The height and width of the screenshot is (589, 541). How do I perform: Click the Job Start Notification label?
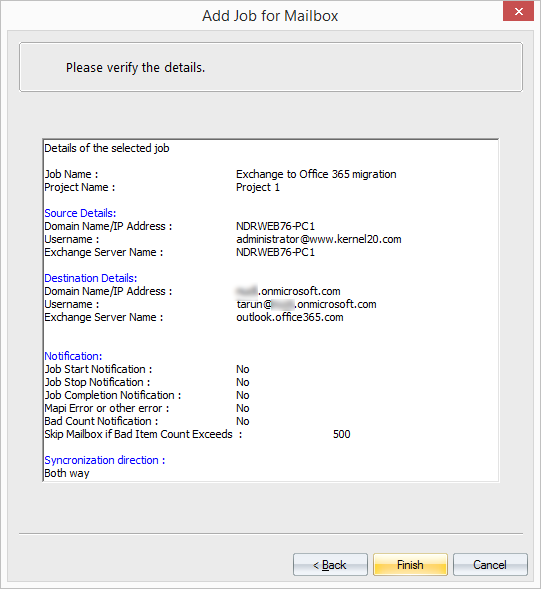click(98, 369)
